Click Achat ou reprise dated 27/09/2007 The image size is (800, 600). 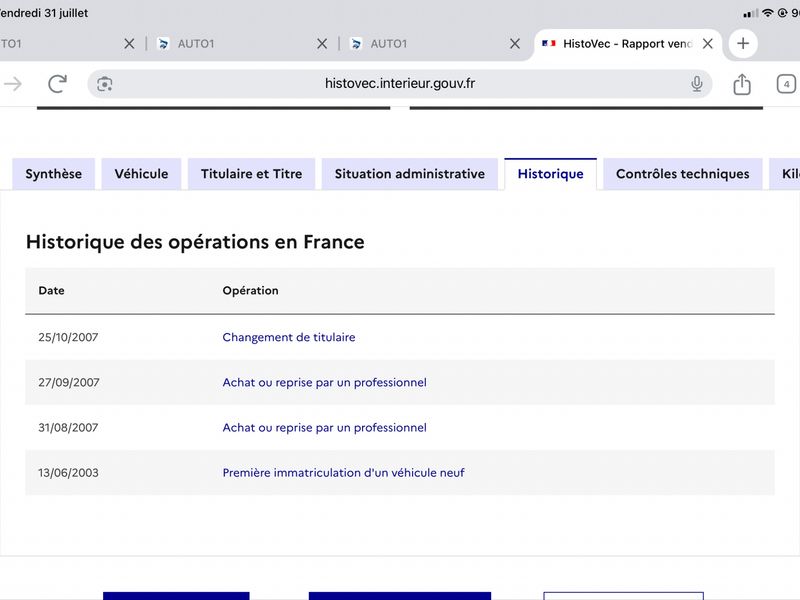(x=324, y=383)
